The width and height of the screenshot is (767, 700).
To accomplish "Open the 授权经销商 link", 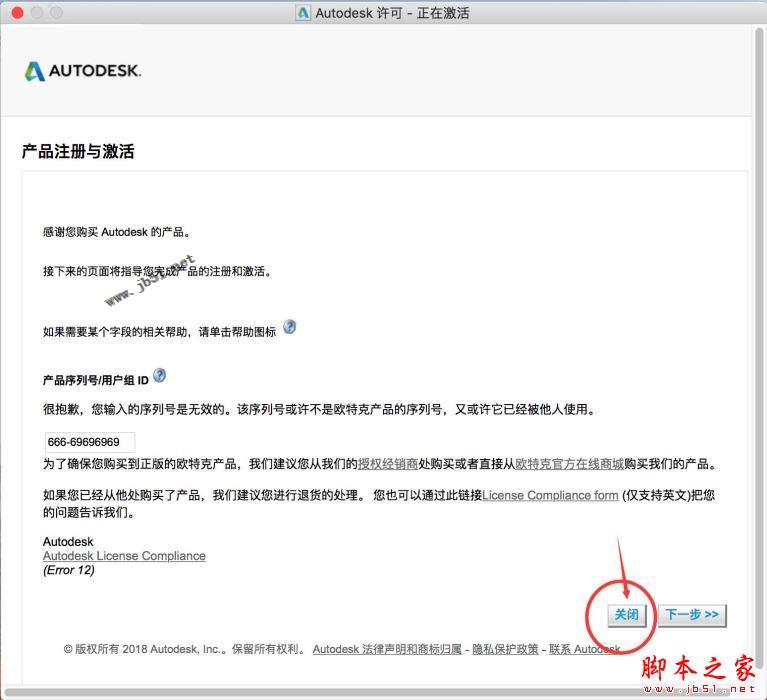I will (x=388, y=464).
